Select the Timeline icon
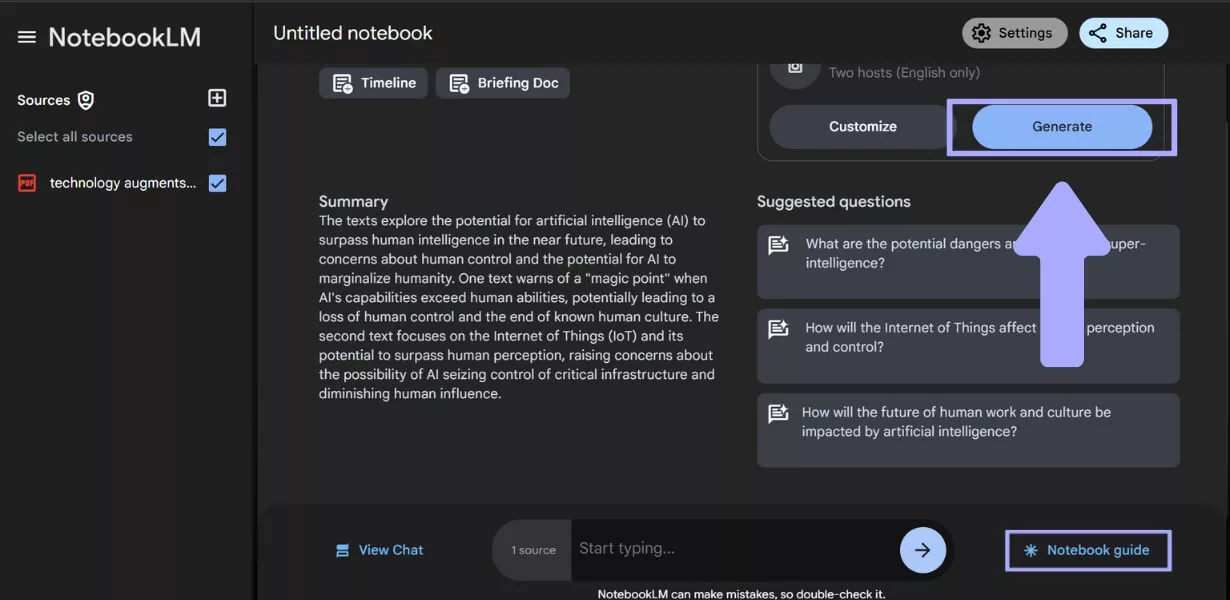 [x=342, y=83]
